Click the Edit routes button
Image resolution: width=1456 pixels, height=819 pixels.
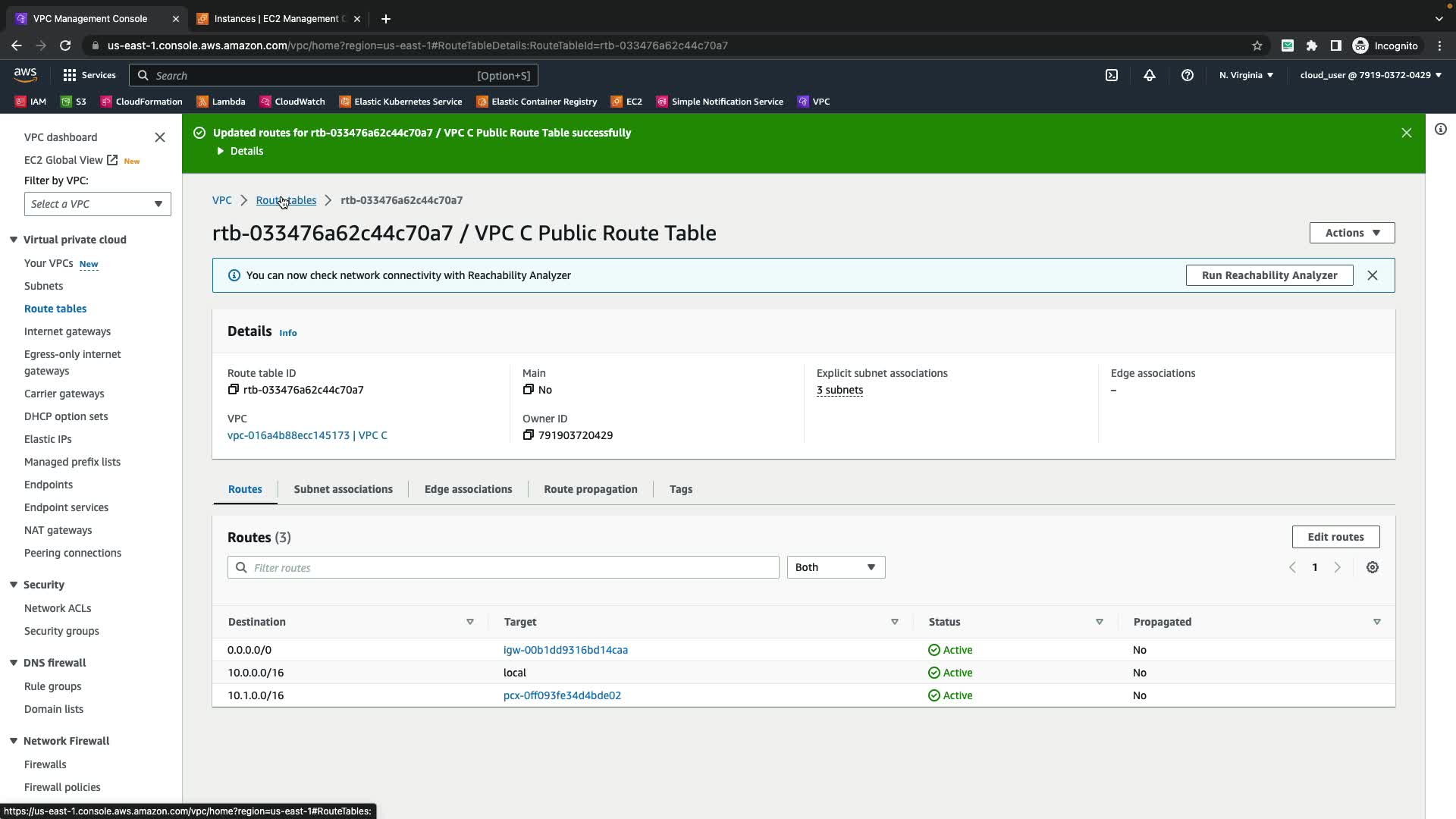(x=1335, y=537)
